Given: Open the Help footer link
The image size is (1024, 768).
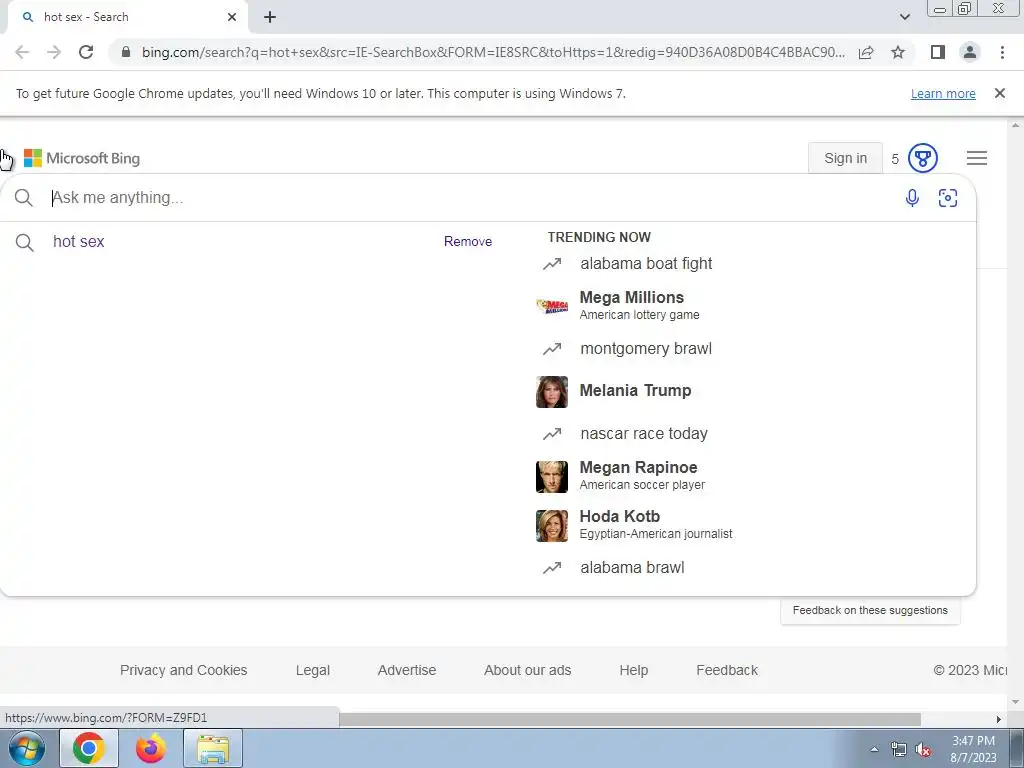Looking at the screenshot, I should coord(633,670).
